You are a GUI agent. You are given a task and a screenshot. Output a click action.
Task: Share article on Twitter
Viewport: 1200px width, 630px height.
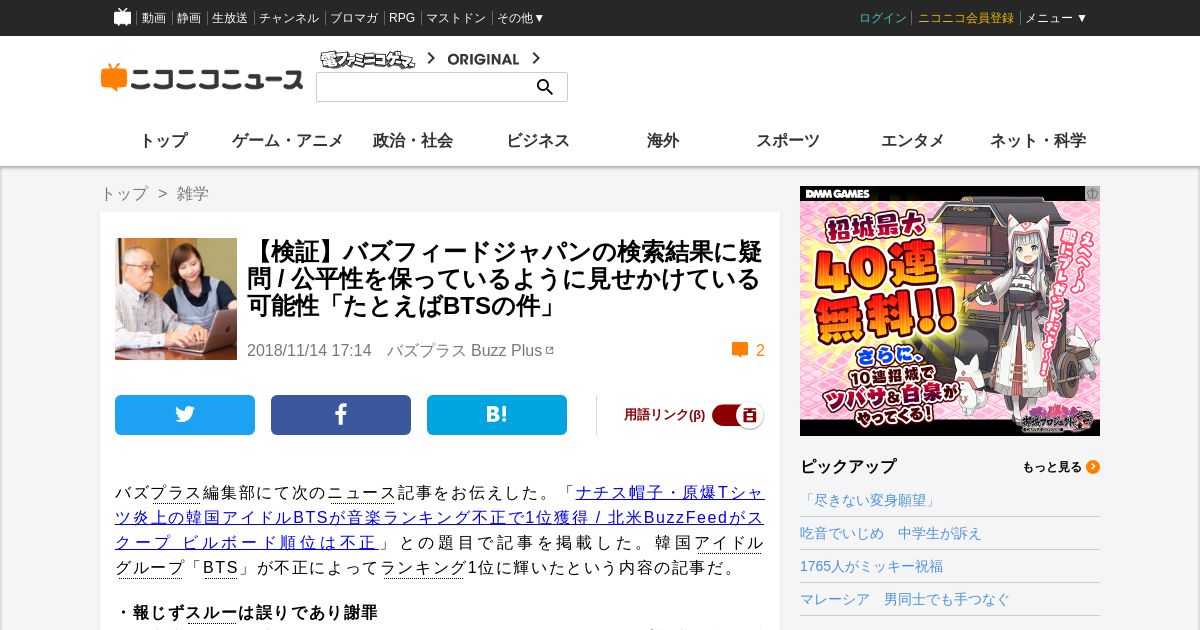point(185,415)
